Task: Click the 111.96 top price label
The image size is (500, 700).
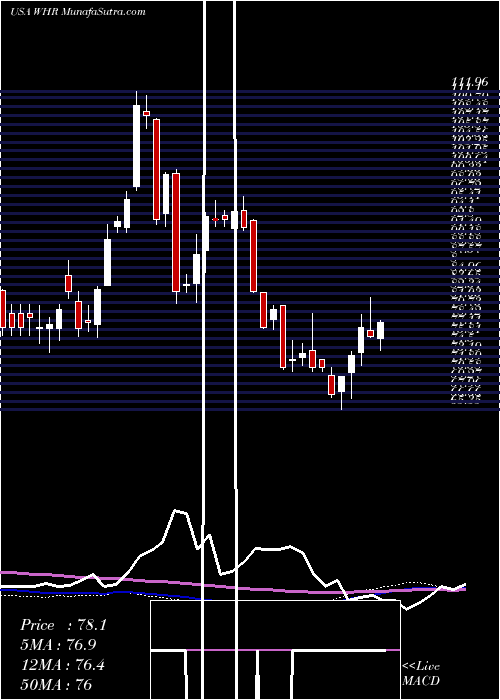Action: pos(470,82)
